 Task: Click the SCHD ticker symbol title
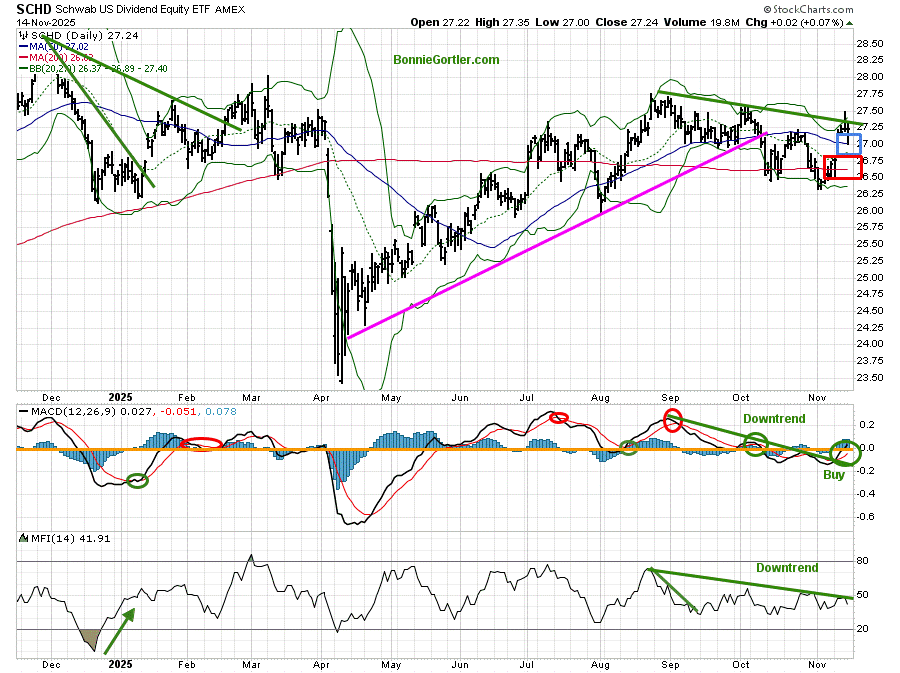point(37,8)
